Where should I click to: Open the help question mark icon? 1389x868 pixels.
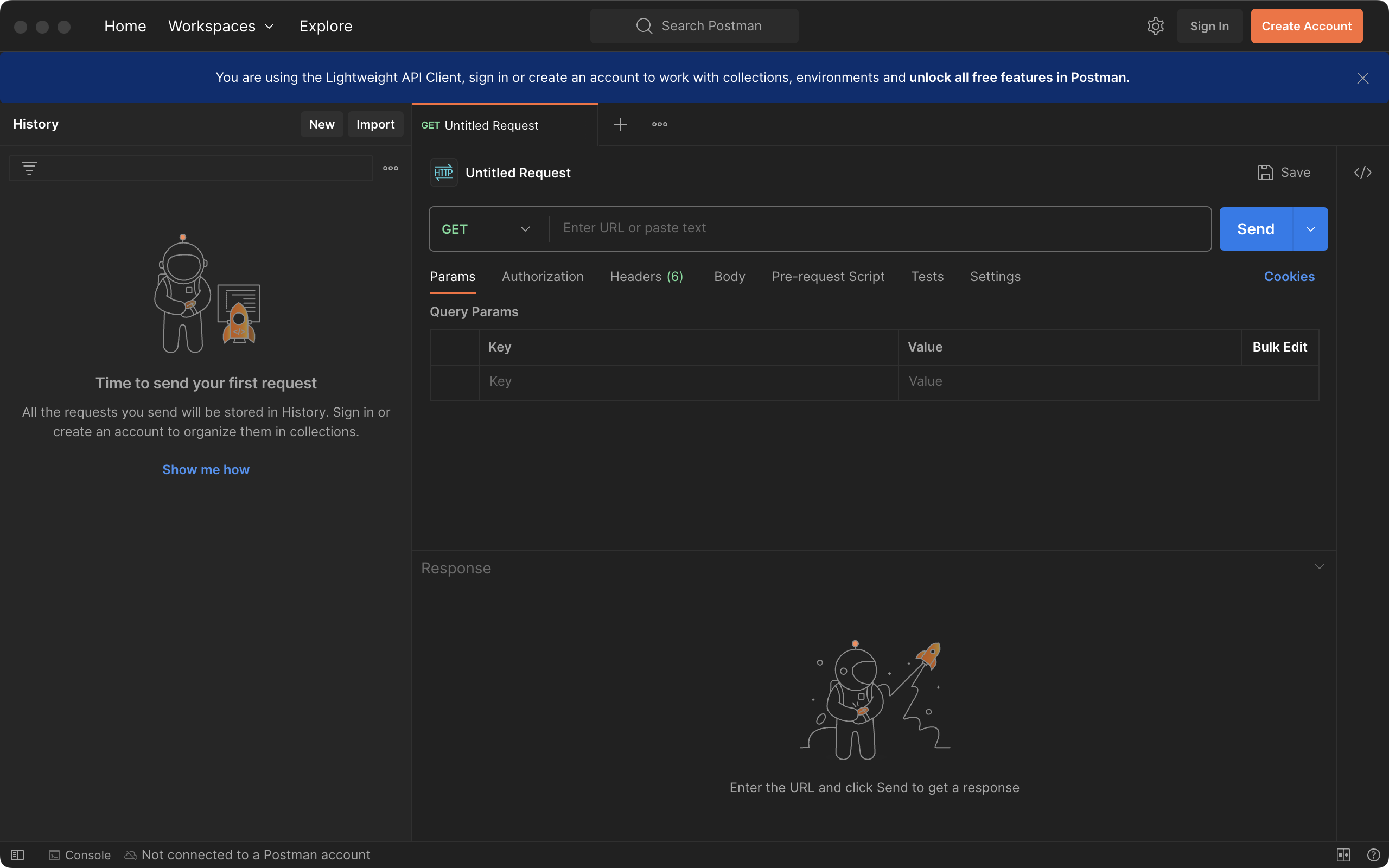pyautogui.click(x=1373, y=855)
